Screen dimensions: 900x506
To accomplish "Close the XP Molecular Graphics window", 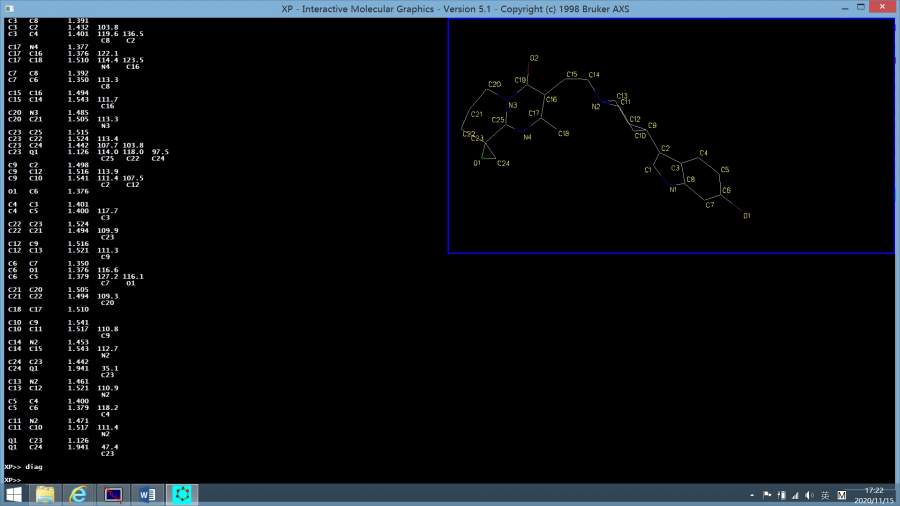I will [884, 8].
